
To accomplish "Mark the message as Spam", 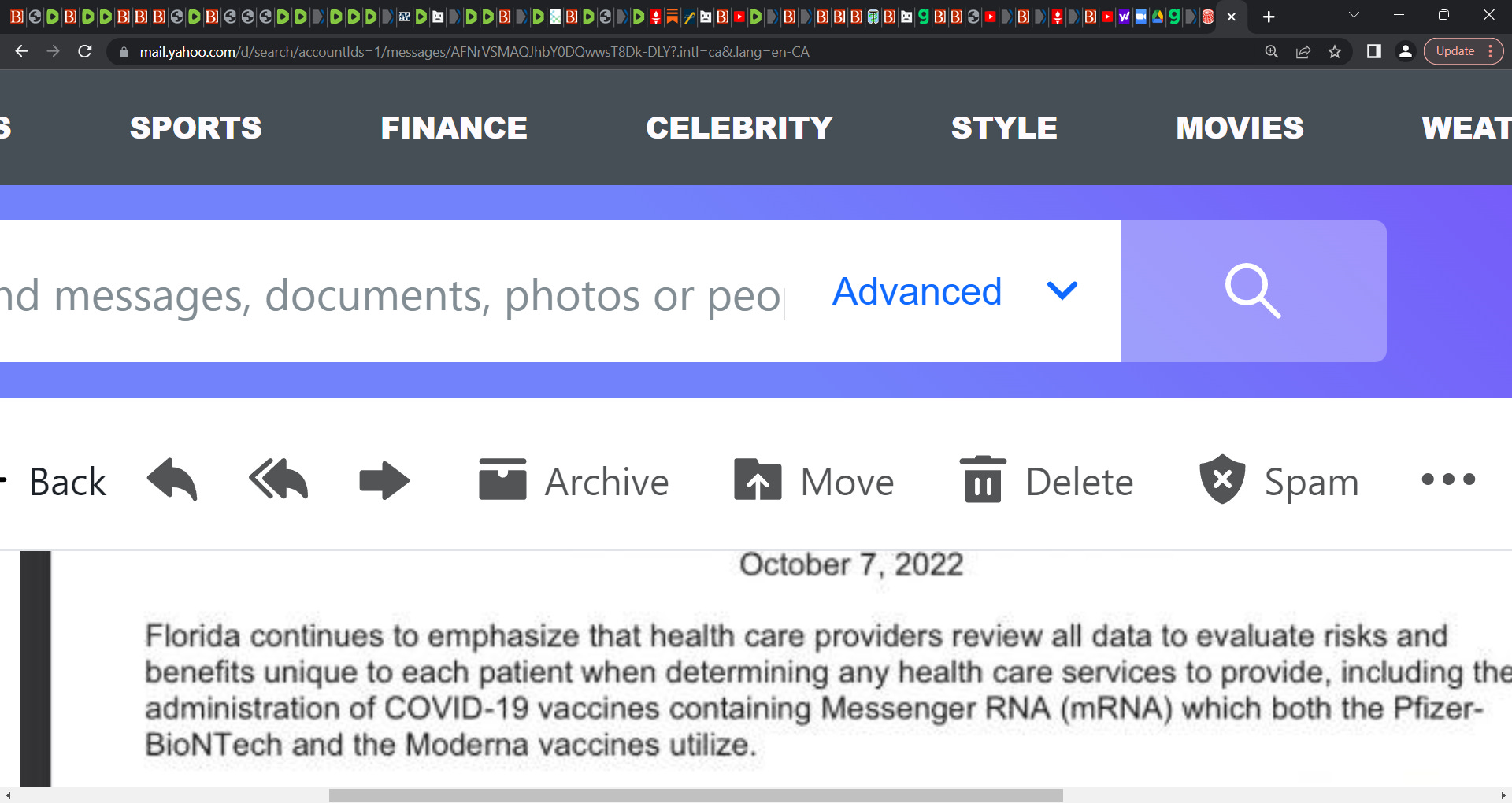I will pyautogui.click(x=1279, y=481).
